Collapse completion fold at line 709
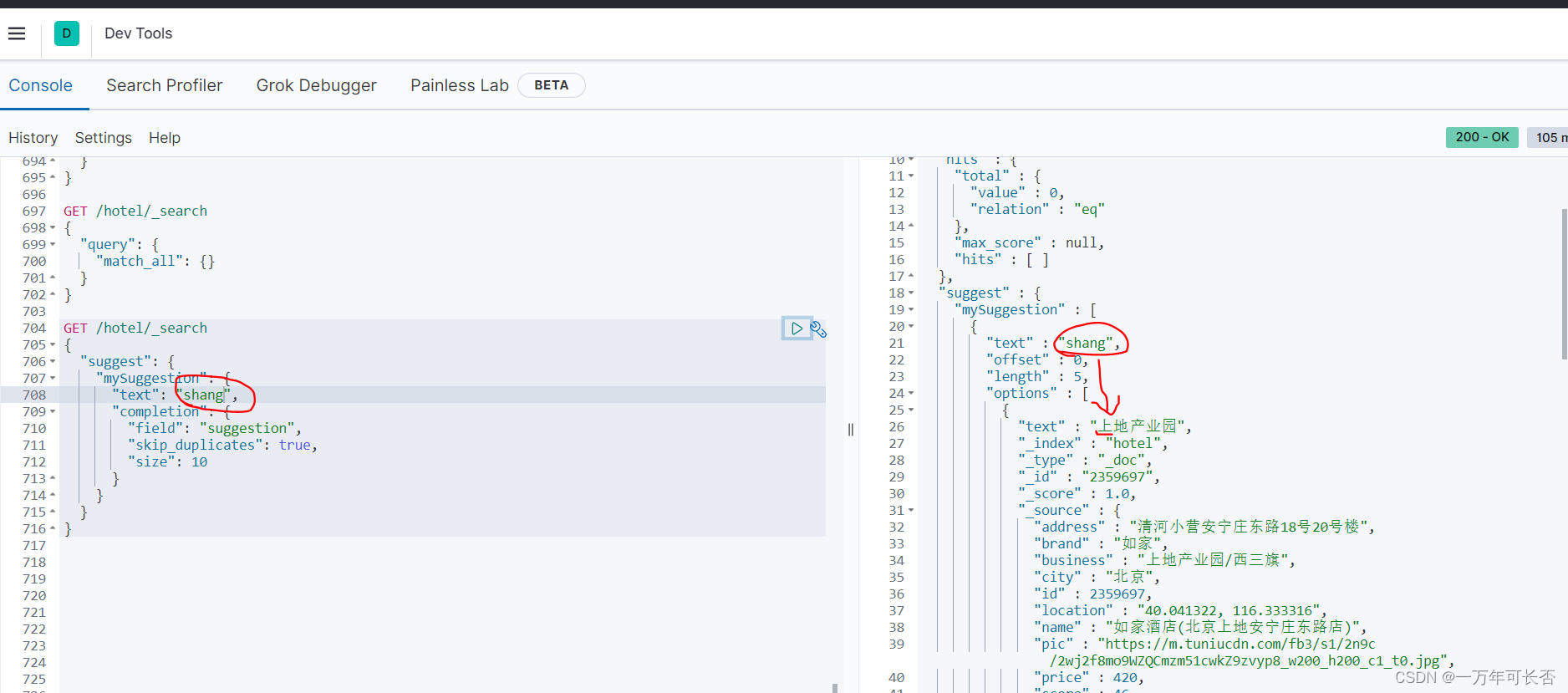This screenshot has height=693, width=1568. click(x=53, y=412)
